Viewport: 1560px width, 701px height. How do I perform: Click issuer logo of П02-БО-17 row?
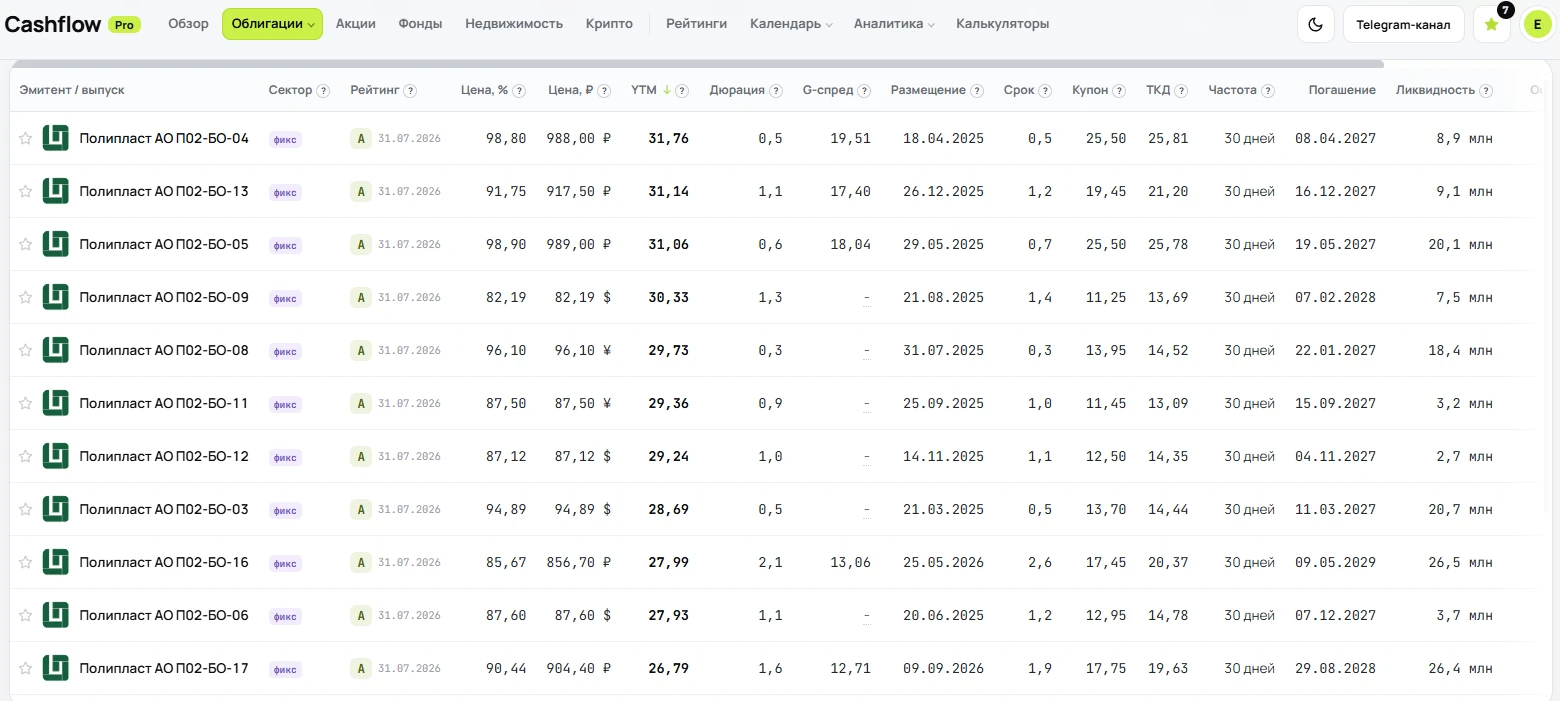tap(56, 668)
